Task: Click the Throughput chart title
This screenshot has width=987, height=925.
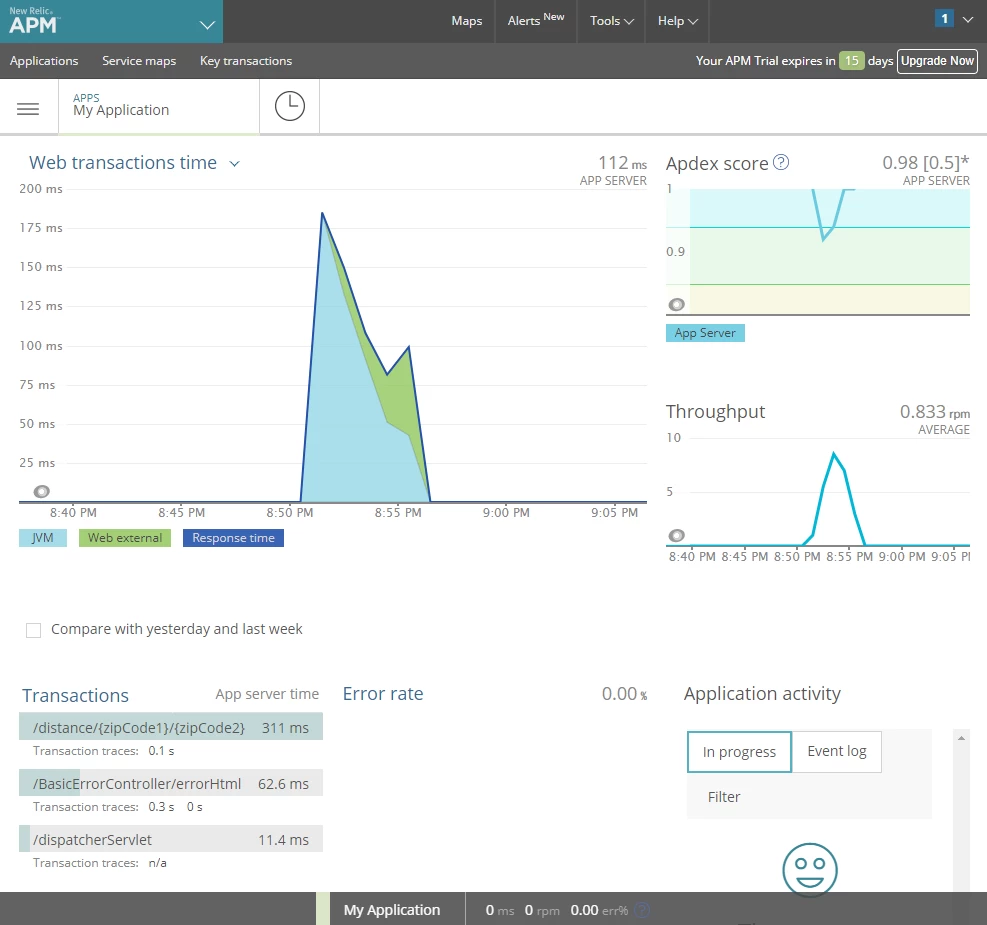Action: (715, 412)
